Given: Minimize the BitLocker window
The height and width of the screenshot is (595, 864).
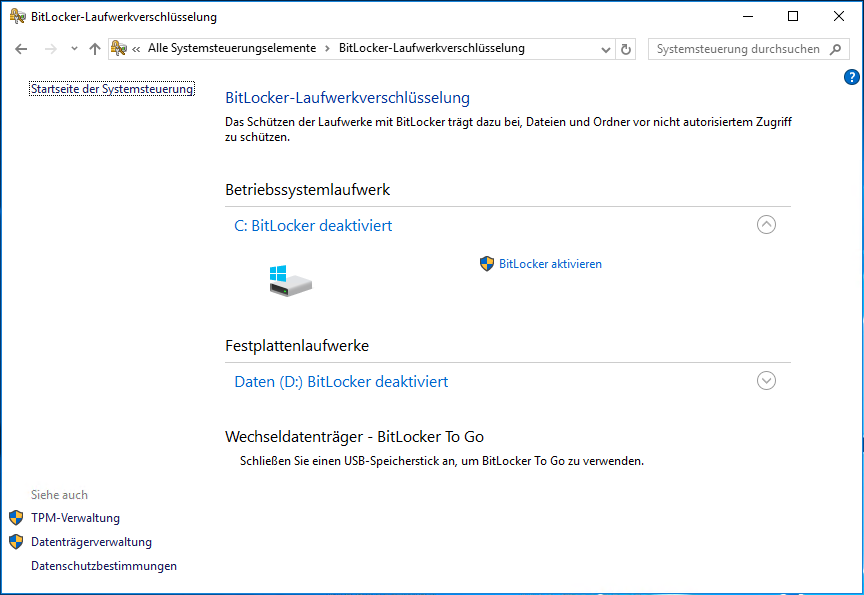Looking at the screenshot, I should click(x=748, y=17).
